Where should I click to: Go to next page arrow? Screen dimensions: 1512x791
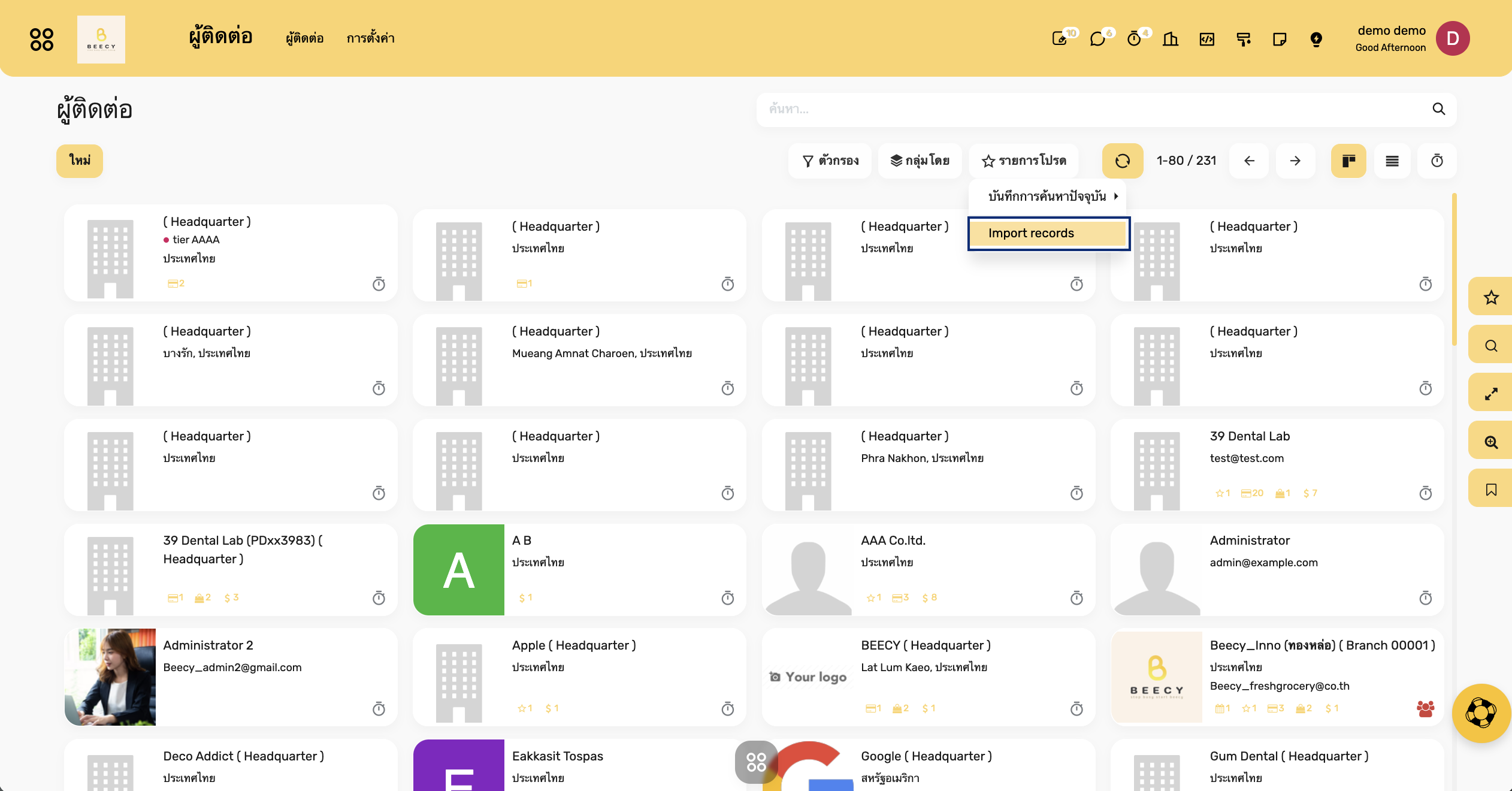tap(1295, 161)
